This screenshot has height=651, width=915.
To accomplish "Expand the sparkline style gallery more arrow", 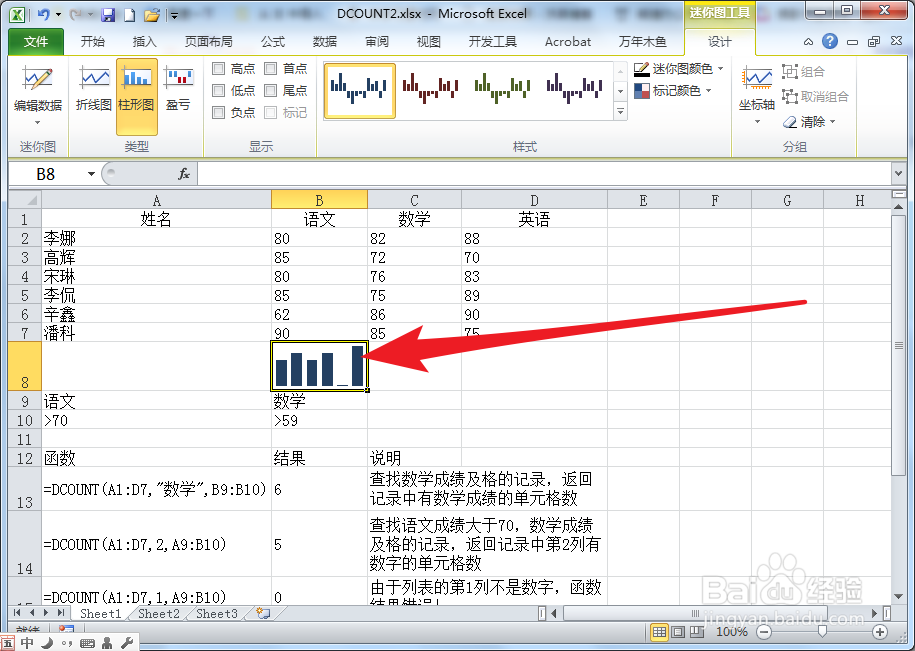I will click(620, 111).
